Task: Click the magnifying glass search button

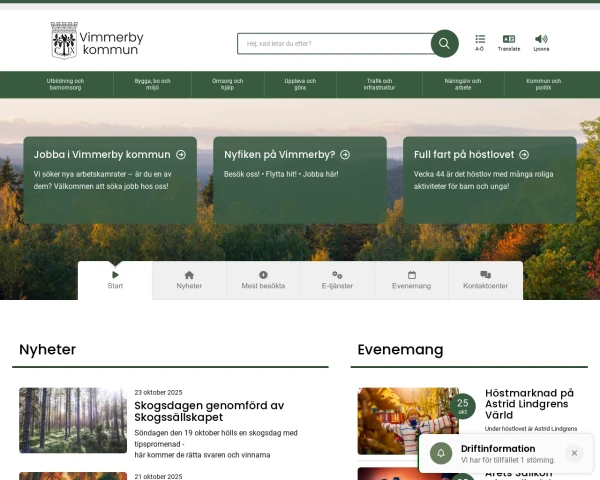Action: click(444, 44)
